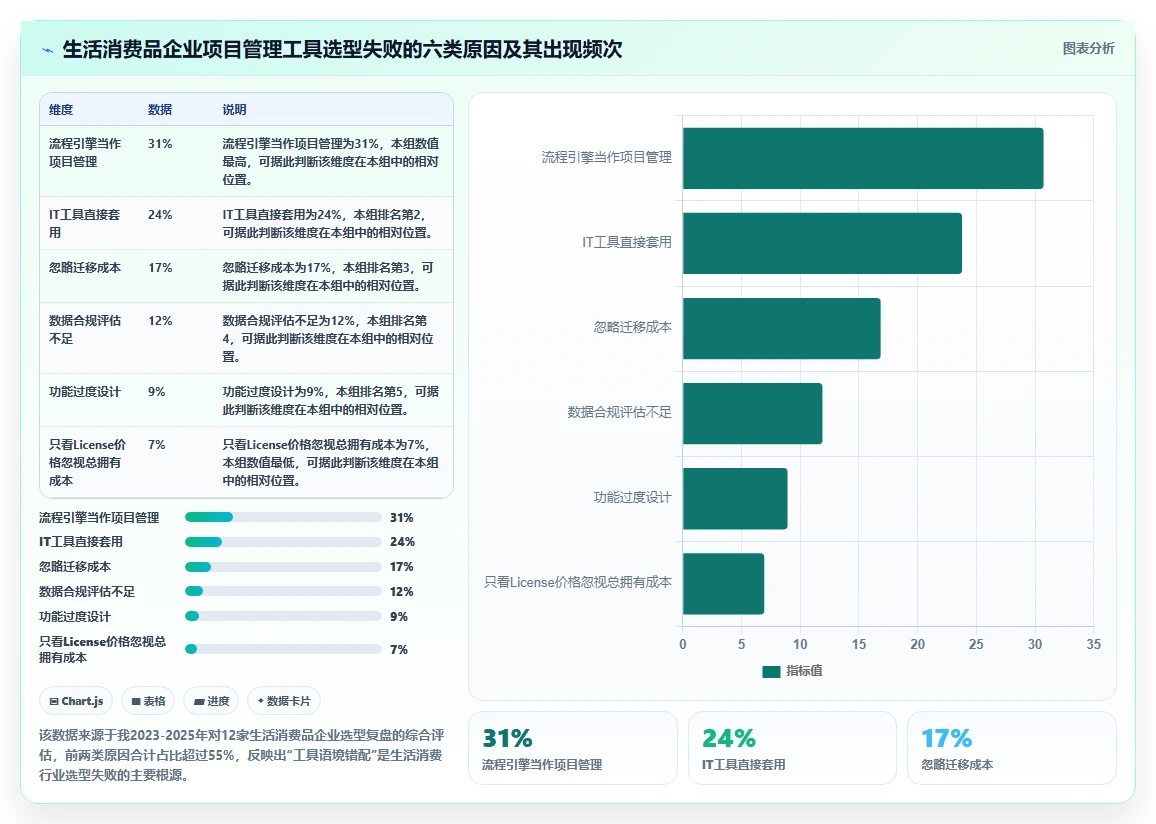Image resolution: width=1156 pixels, height=824 pixels.
Task: Click the chart bar for 只看License价格忽视总拥有成本
Action: [x=723, y=584]
